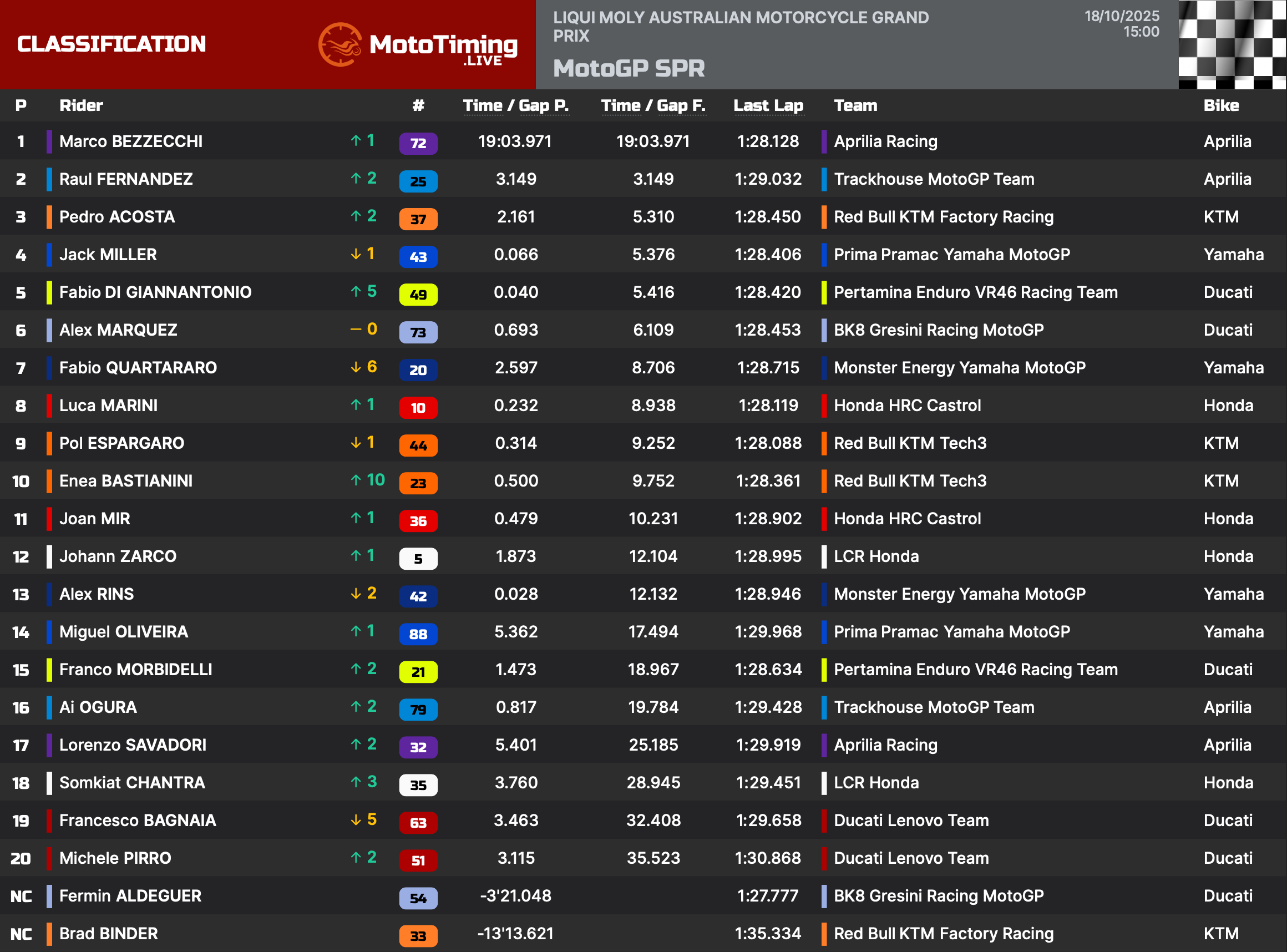Click the orange number 37 badge
Screen dimensions: 1287x952
418,219
